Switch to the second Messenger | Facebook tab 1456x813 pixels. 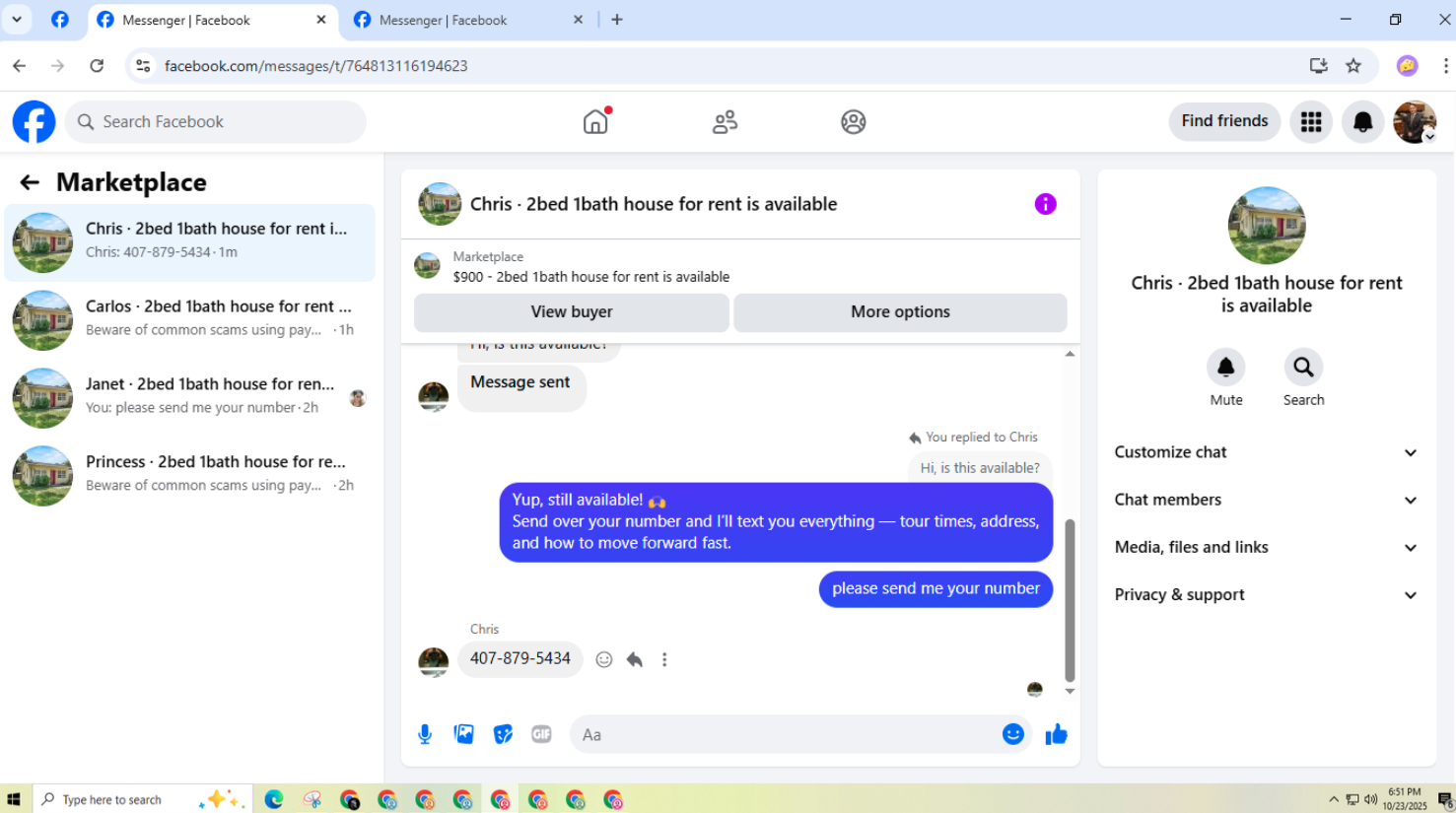pyautogui.click(x=467, y=20)
